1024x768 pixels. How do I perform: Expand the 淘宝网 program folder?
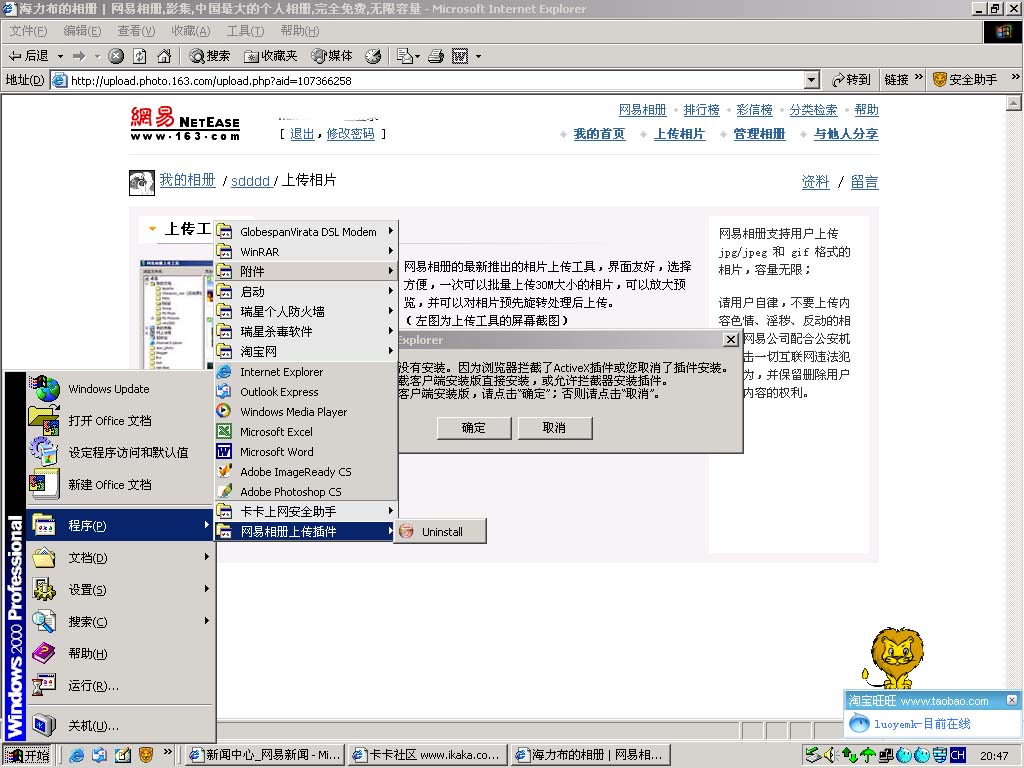(x=306, y=351)
